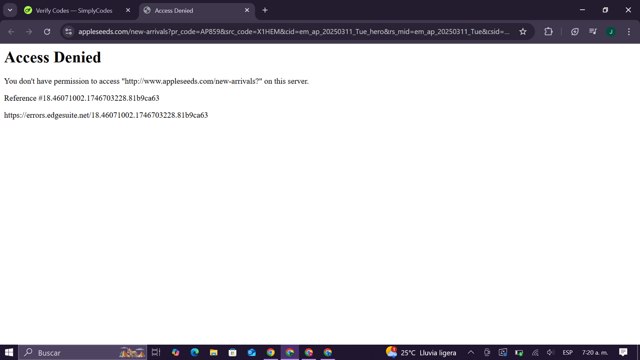This screenshot has width=640, height=360.
Task: Open the volume control in system tray
Action: (550, 352)
